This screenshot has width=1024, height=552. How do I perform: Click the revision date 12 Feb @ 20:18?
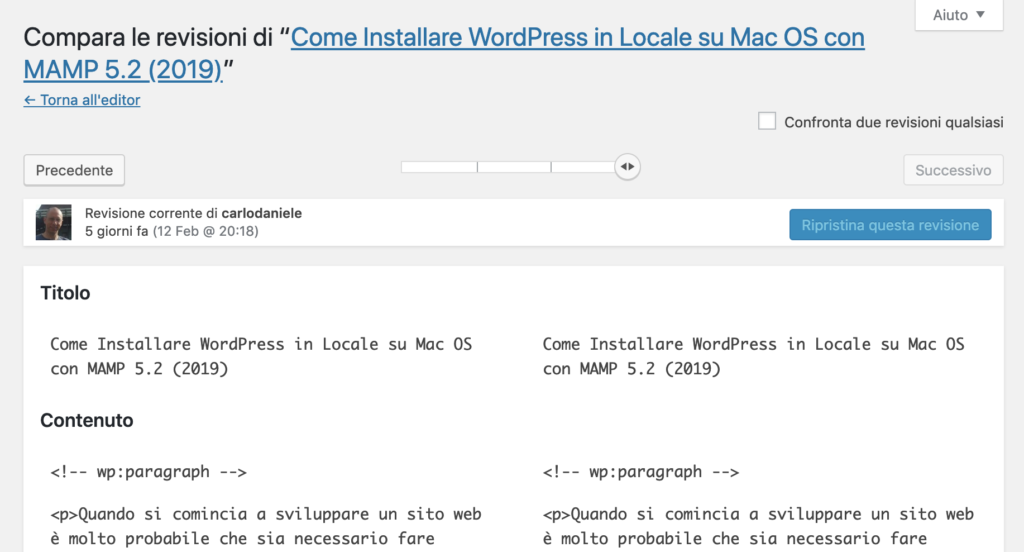(x=205, y=231)
